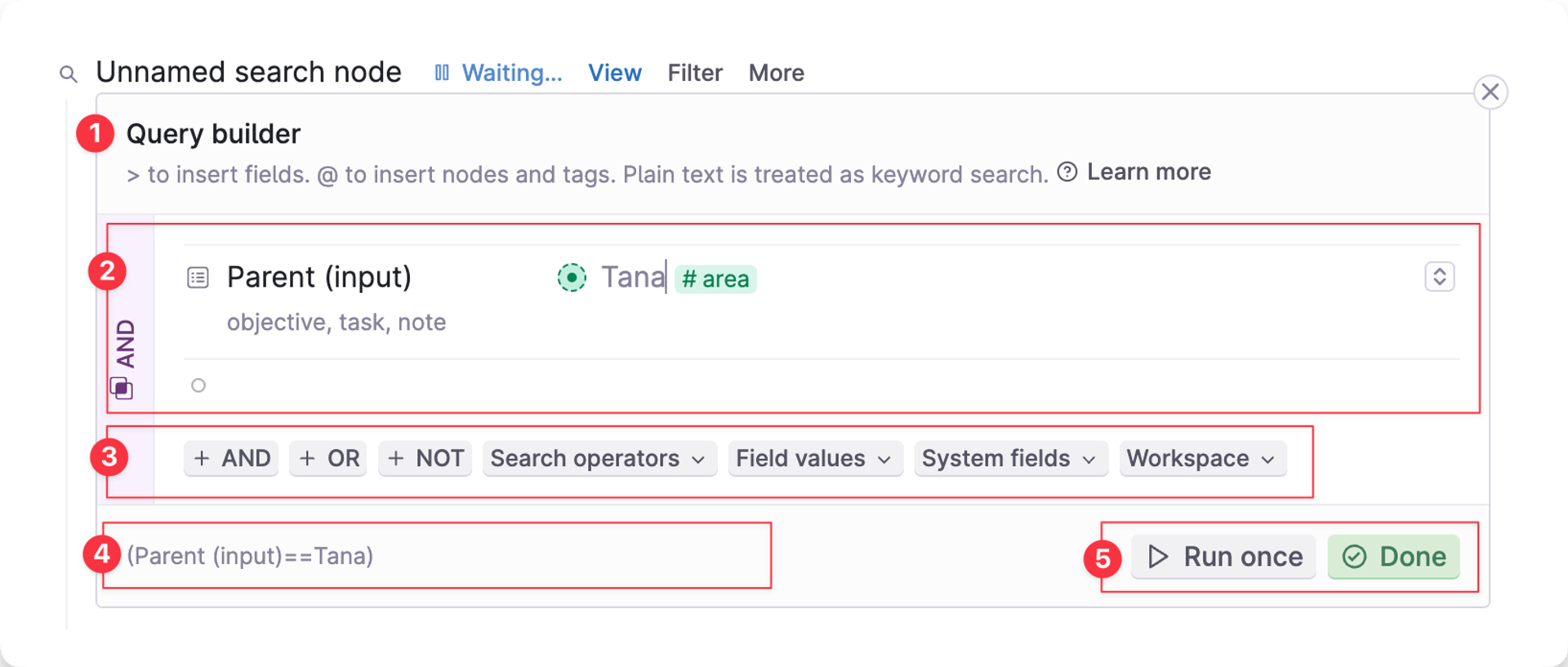Screen dimensions: 1568x667
Task: Click the # area tag next to Tana
Action: click(715, 278)
